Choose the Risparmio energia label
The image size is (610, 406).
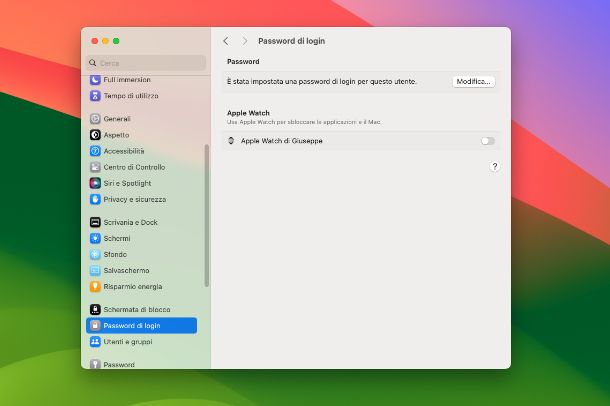click(133, 286)
